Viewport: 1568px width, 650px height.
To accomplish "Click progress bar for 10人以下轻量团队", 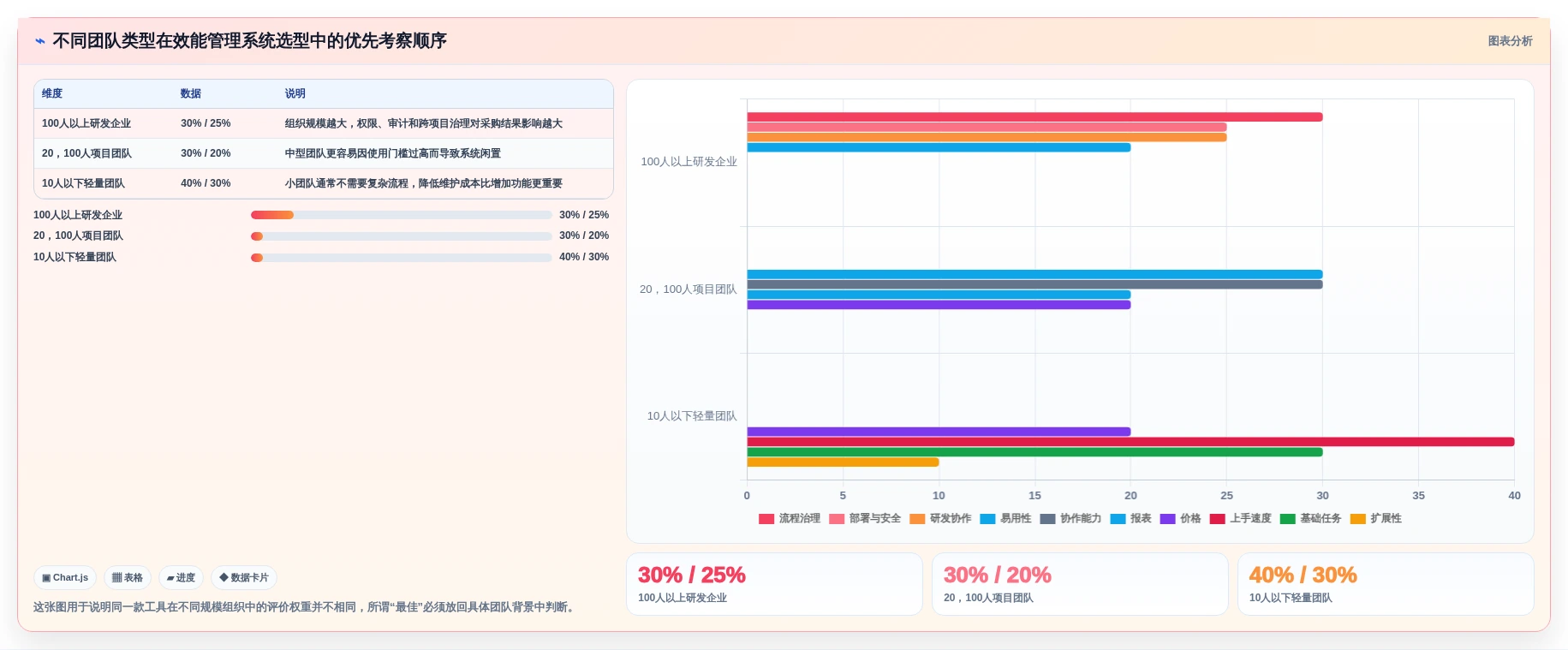I will 401,257.
